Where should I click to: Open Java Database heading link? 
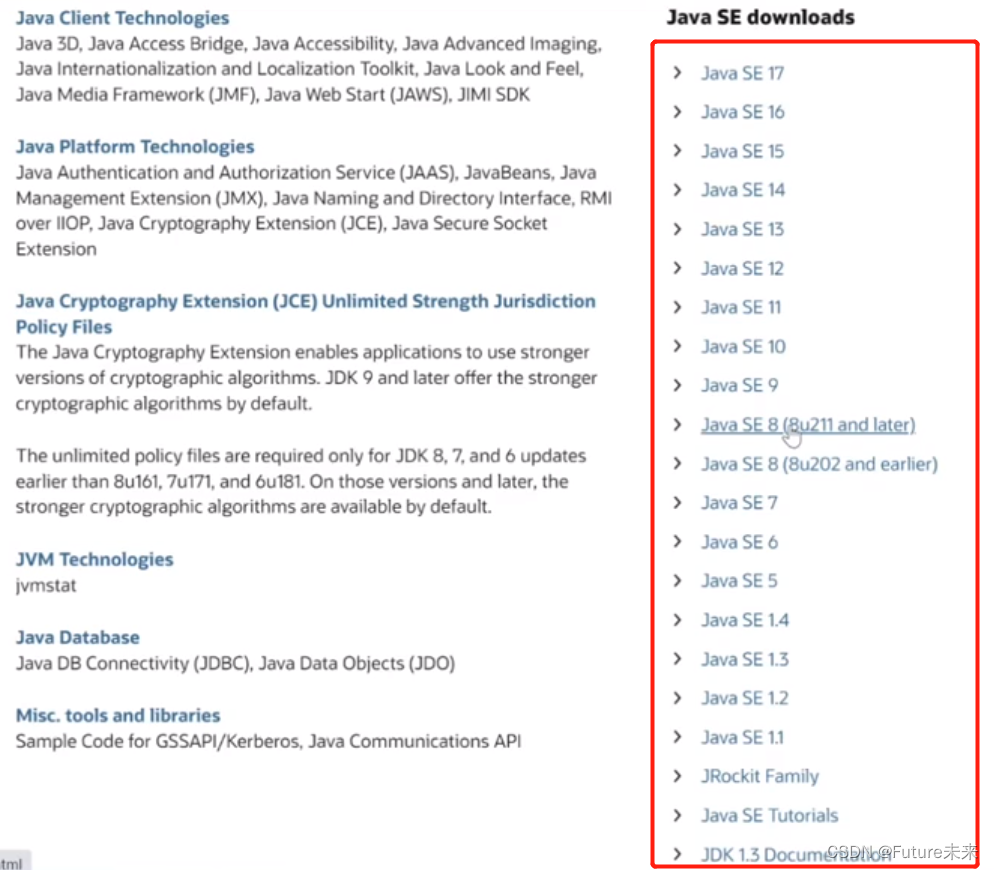tap(77, 637)
